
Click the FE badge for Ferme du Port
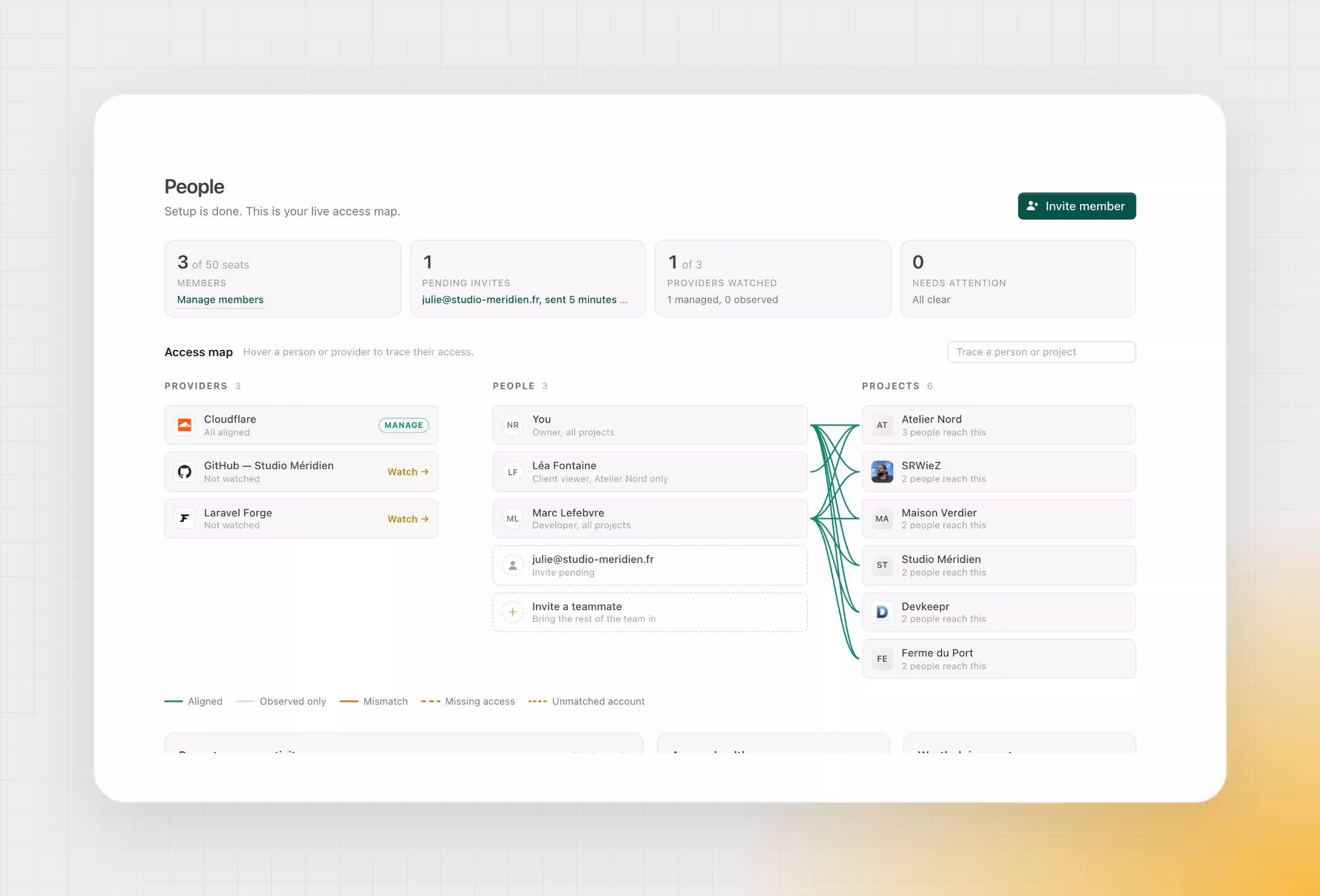coord(882,659)
